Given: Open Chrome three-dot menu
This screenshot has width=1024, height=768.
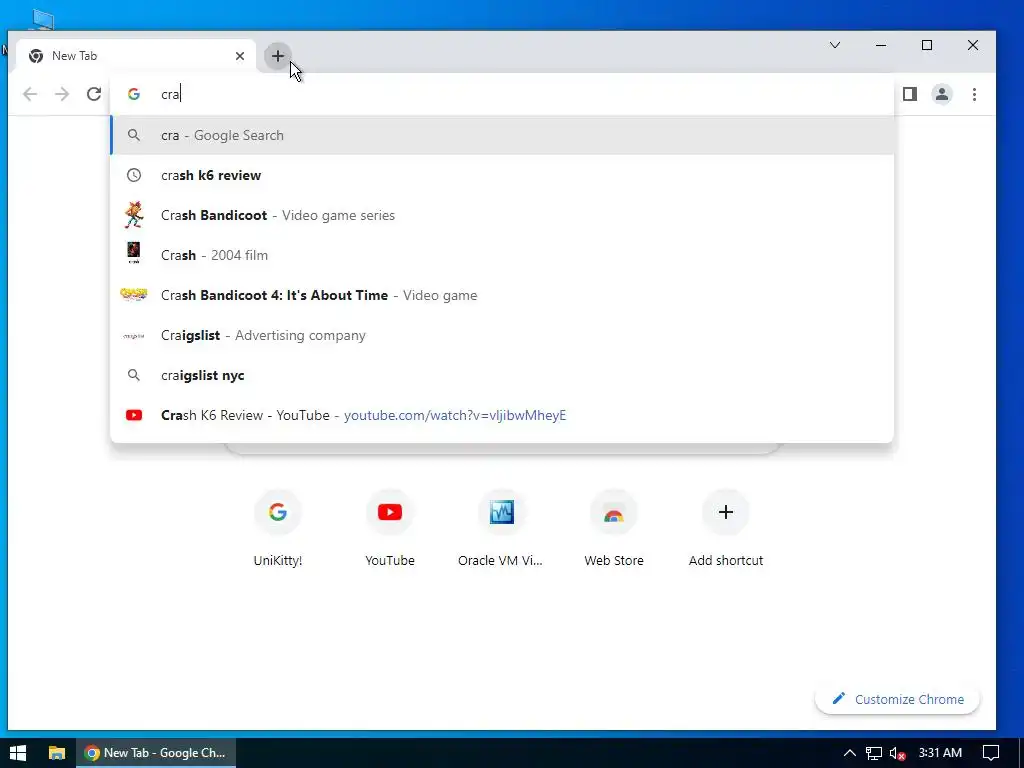Looking at the screenshot, I should 974,94.
